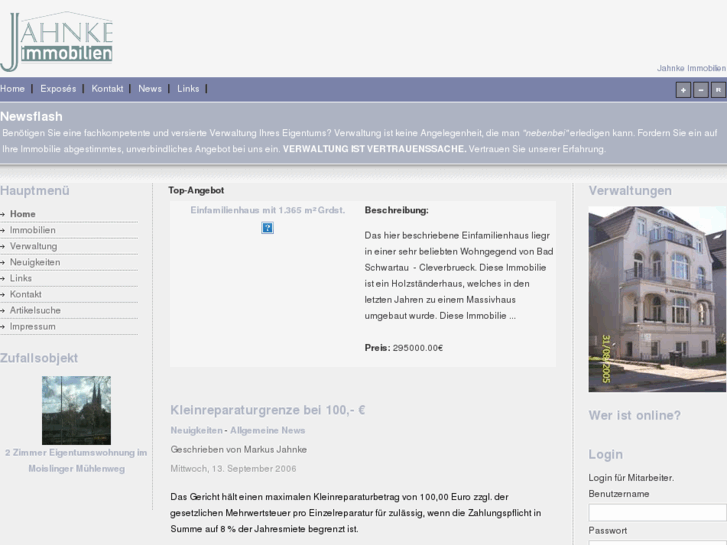The image size is (727, 545).
Task: Click the missing image question mark icon
Action: coord(268,228)
